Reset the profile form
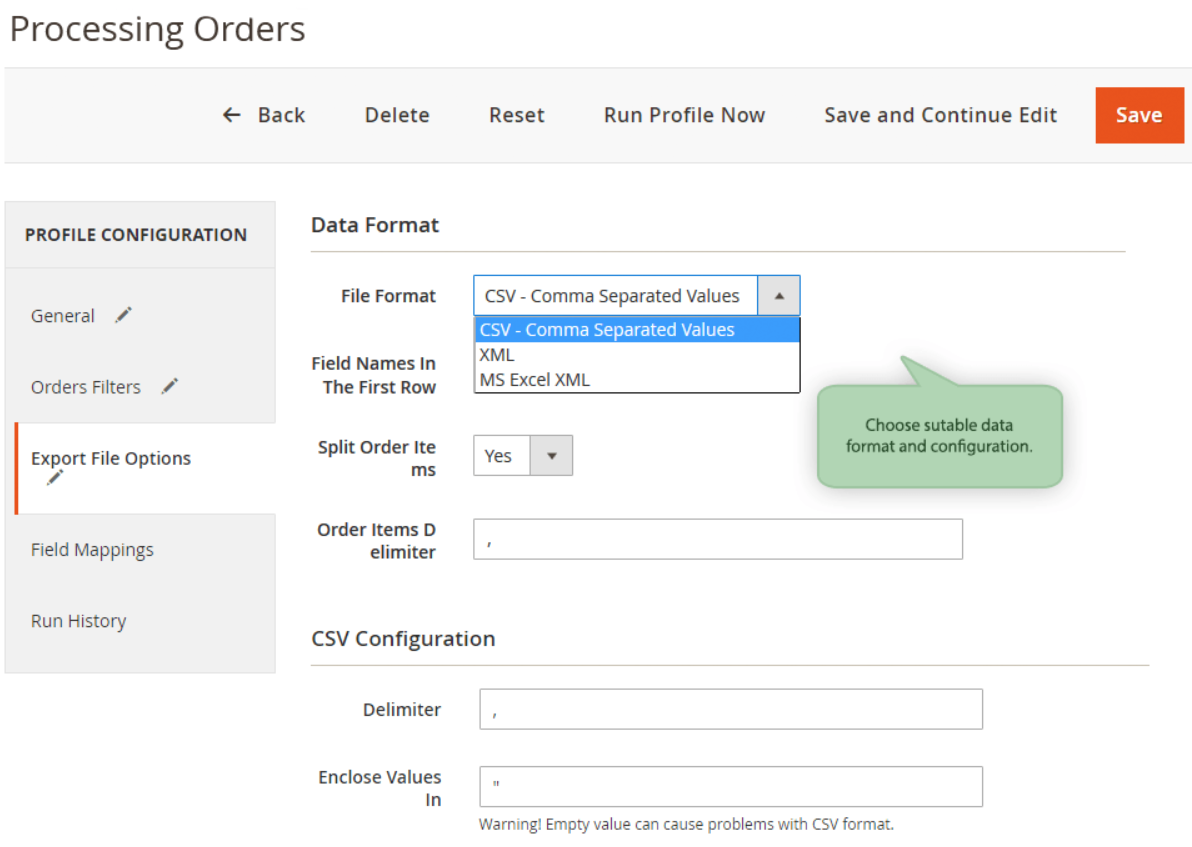The height and width of the screenshot is (847, 1192). coord(516,115)
